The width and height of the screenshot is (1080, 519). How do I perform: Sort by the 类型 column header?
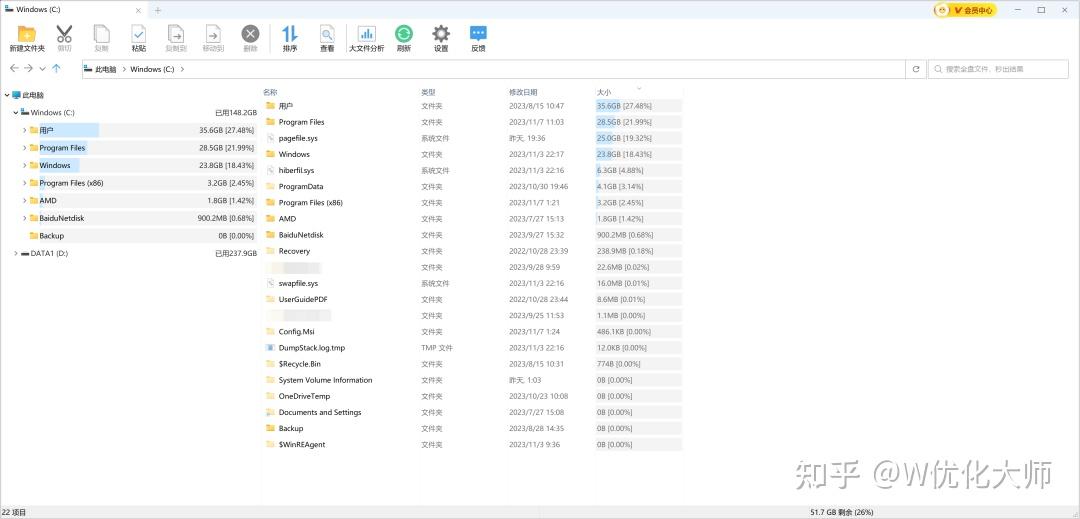(x=428, y=92)
